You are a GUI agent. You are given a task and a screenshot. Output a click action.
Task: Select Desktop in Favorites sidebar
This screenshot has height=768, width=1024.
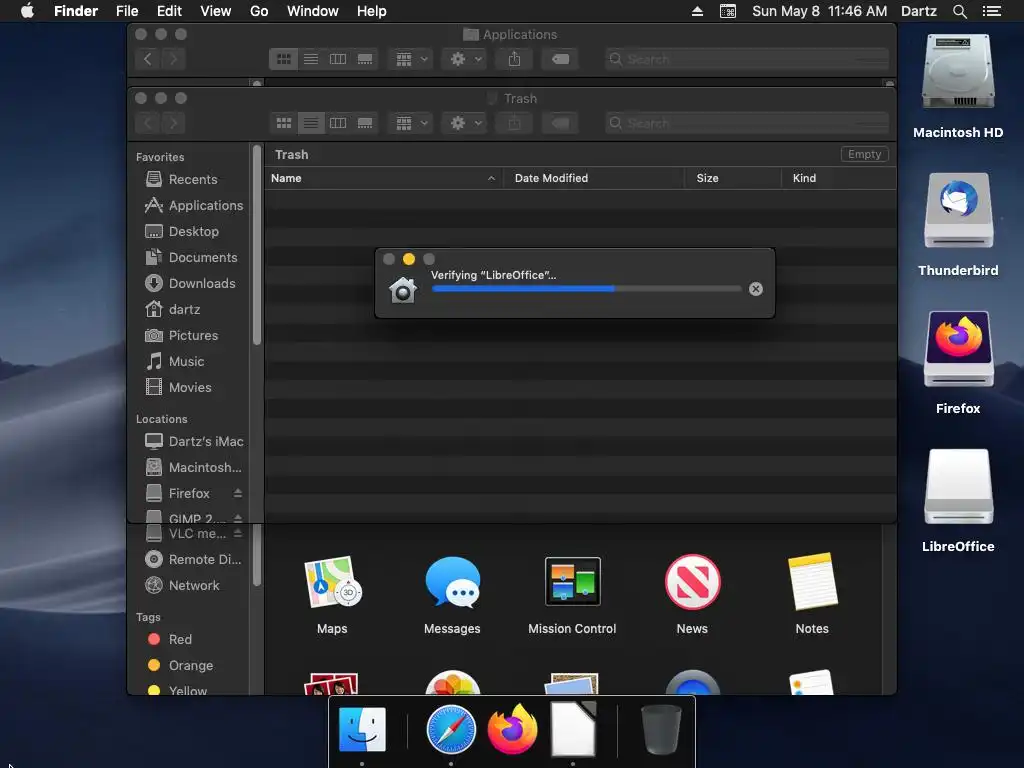click(x=182, y=231)
